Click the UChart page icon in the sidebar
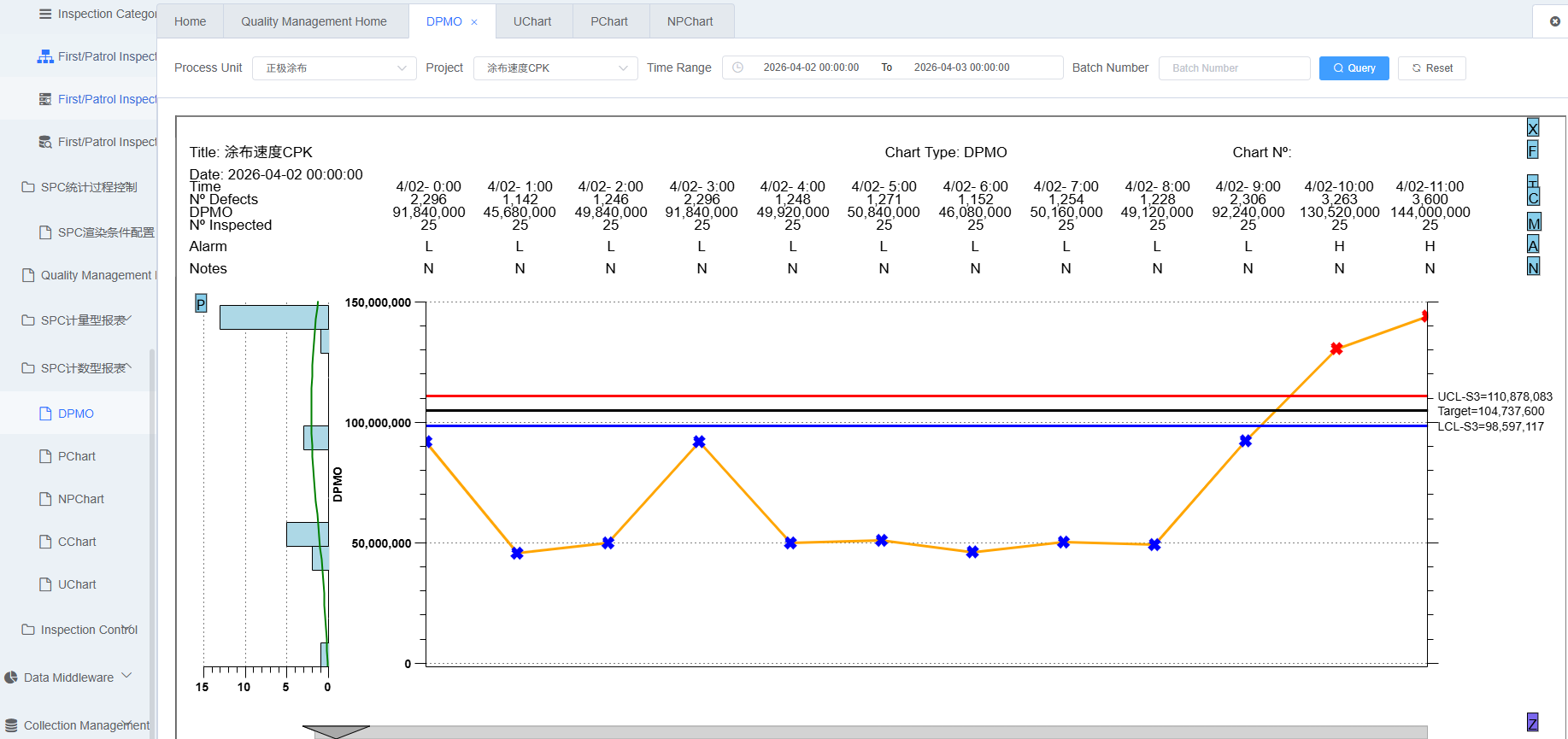The width and height of the screenshot is (1568, 739). (x=46, y=584)
